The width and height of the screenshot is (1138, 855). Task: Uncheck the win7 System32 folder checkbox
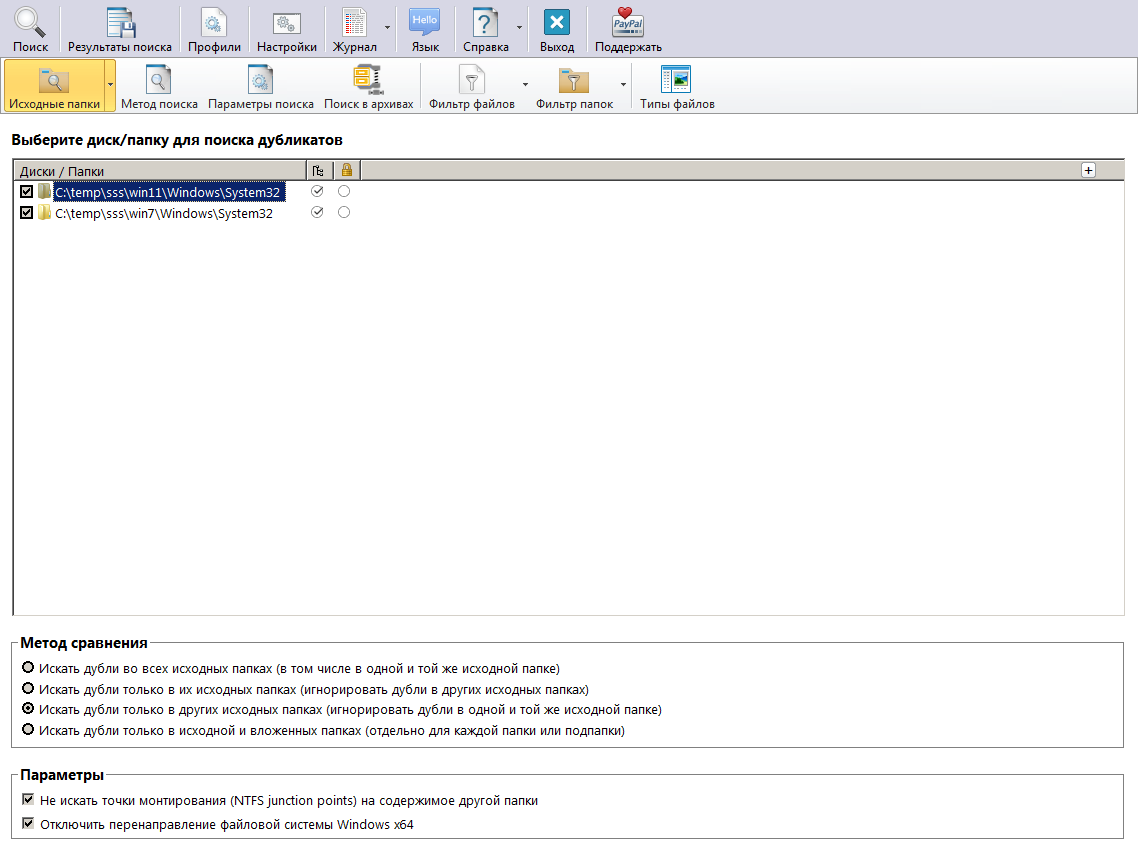click(27, 213)
